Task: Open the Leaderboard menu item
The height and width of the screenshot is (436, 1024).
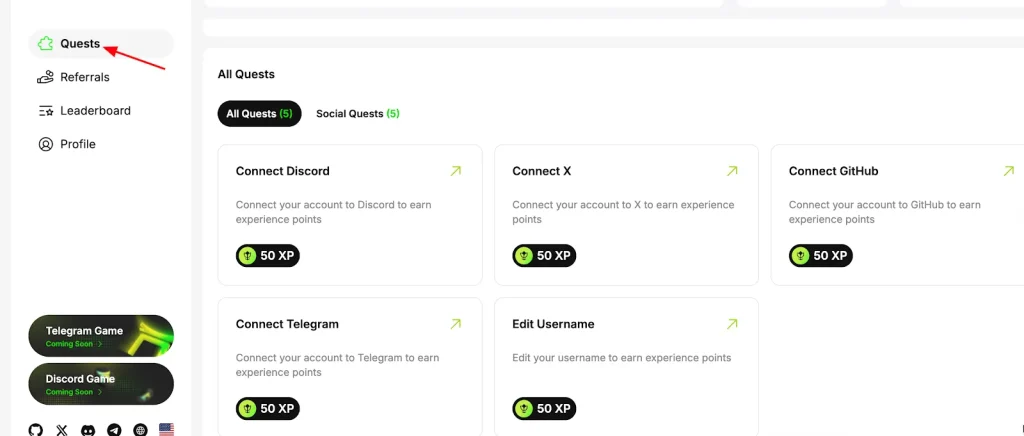Action: (x=95, y=111)
